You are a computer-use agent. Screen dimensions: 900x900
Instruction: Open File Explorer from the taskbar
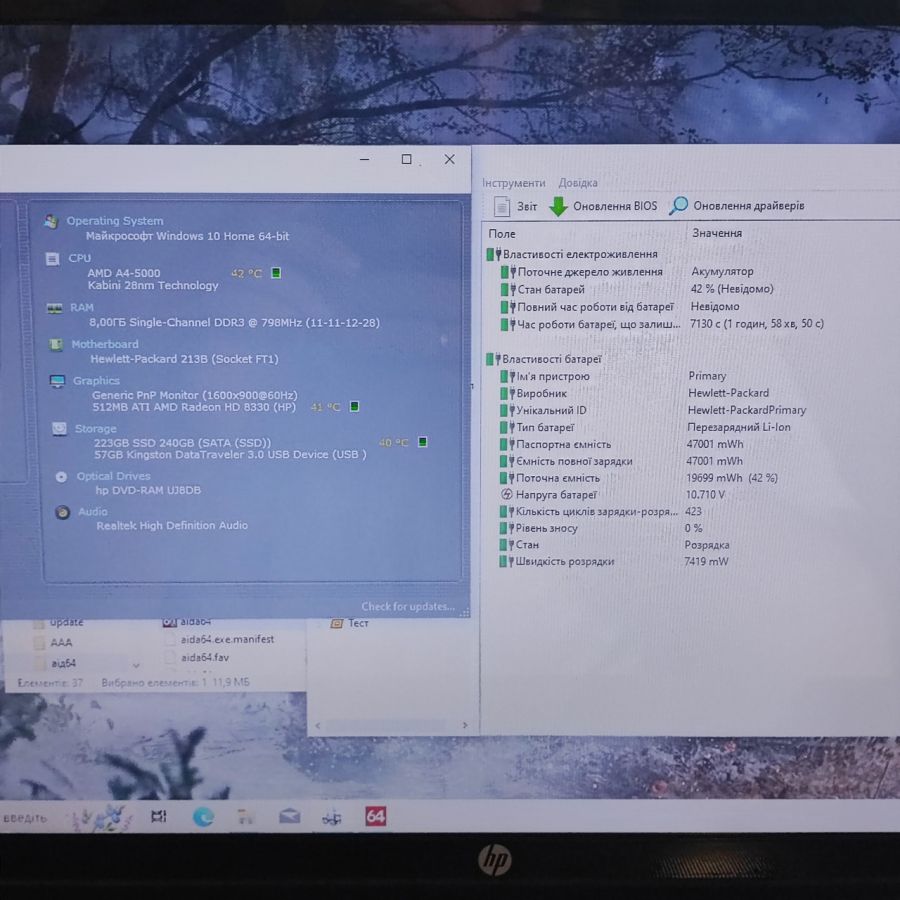click(246, 816)
